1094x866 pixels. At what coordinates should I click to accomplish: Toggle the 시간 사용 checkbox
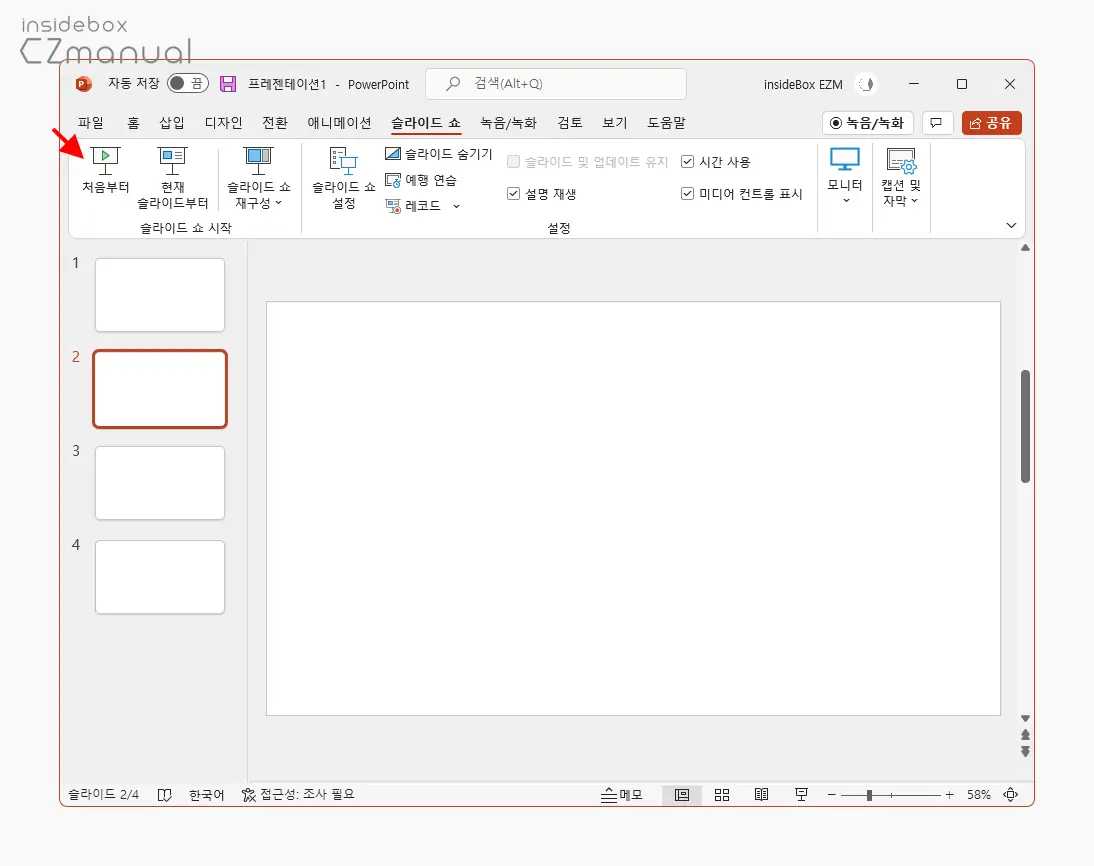[x=687, y=162]
